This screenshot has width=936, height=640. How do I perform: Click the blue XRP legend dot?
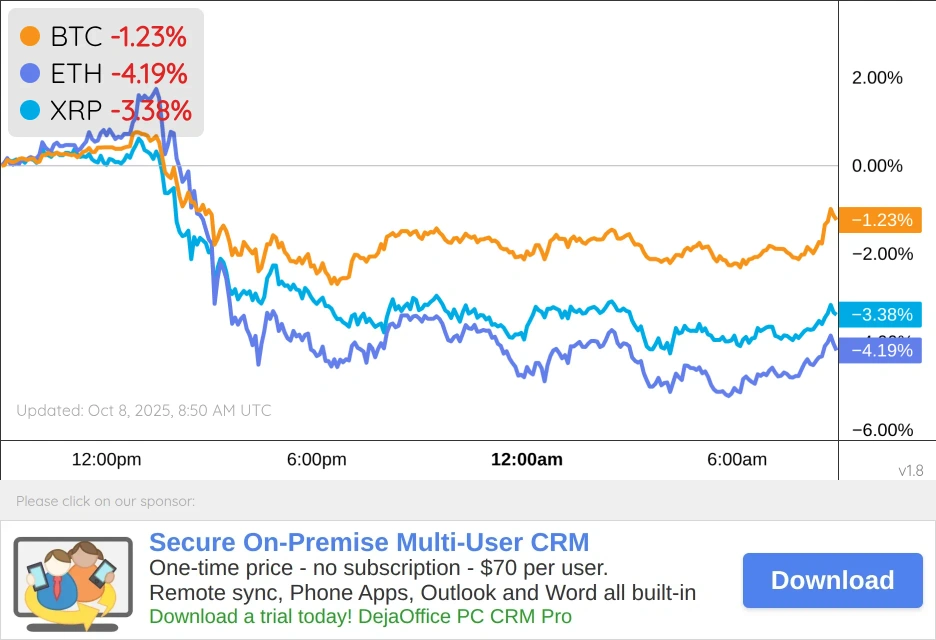click(30, 109)
